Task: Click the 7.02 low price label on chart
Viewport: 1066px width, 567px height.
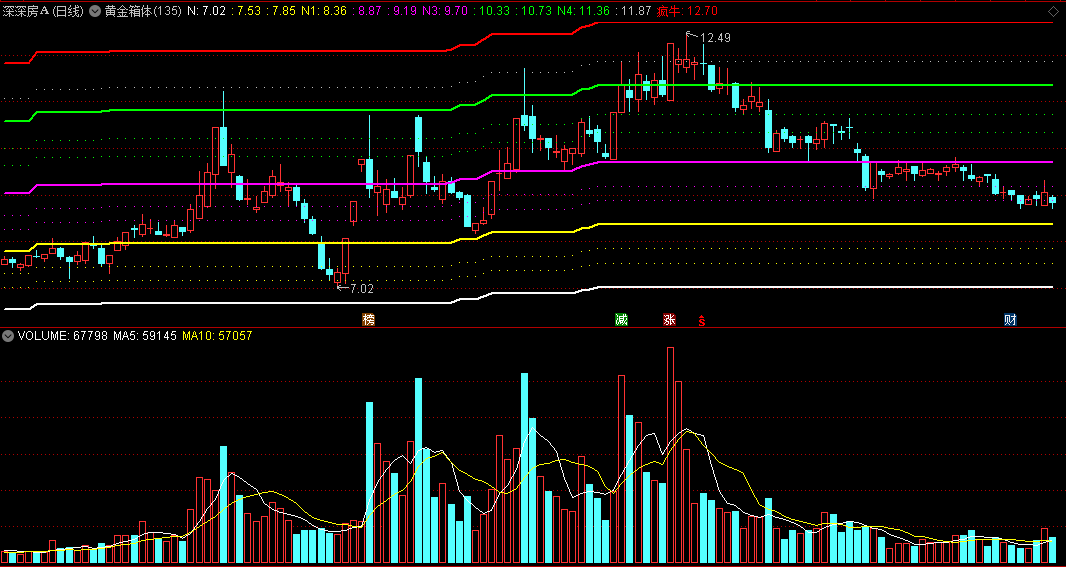Action: coord(362,288)
